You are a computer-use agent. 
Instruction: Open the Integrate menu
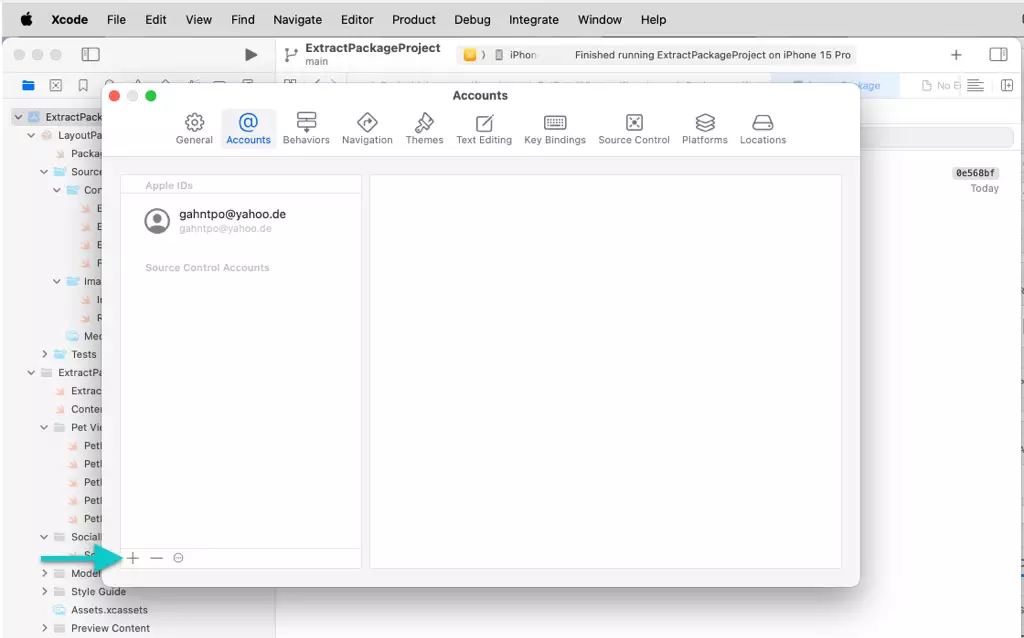[x=534, y=19]
